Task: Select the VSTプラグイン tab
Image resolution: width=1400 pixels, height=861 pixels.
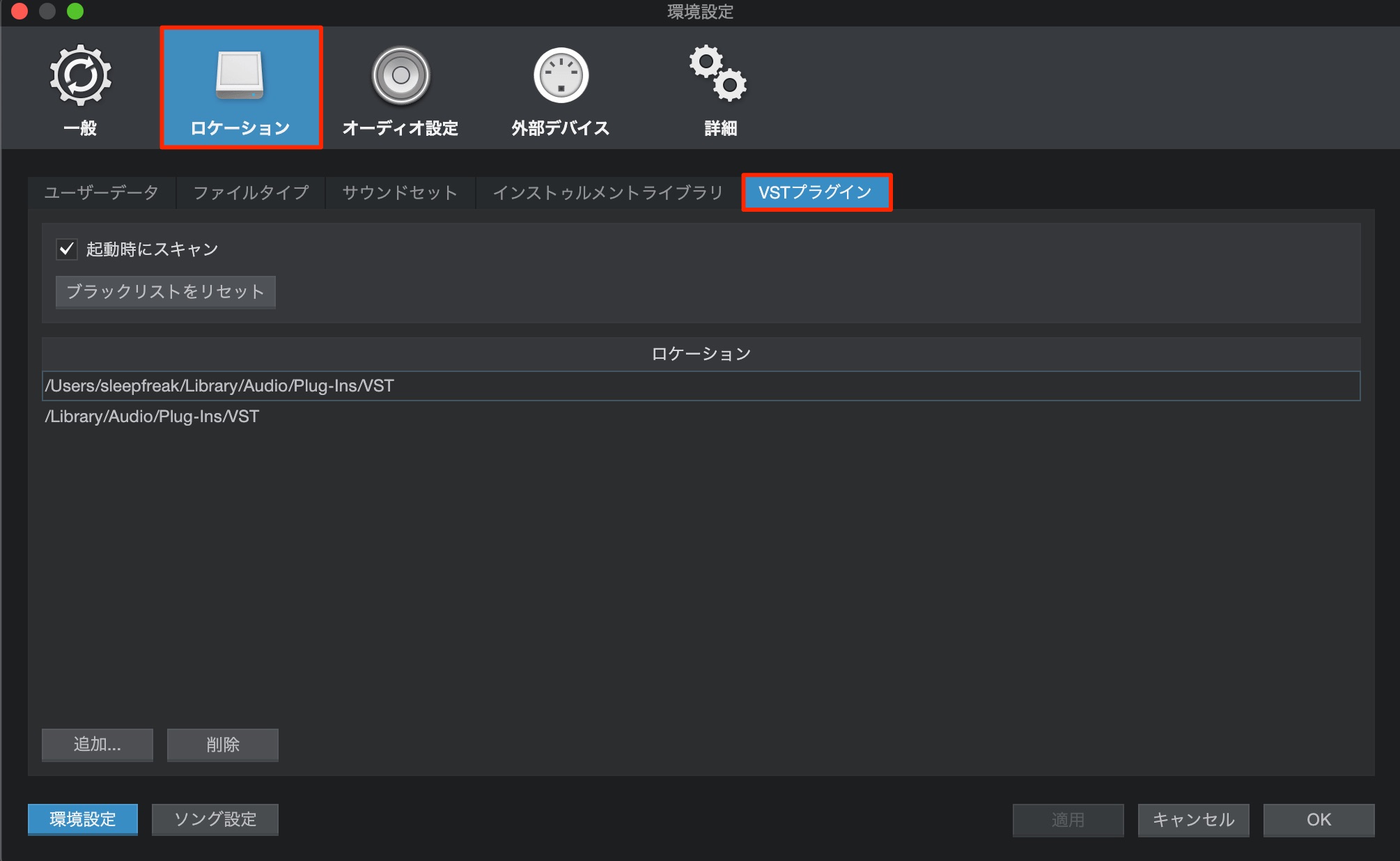Action: 816,192
